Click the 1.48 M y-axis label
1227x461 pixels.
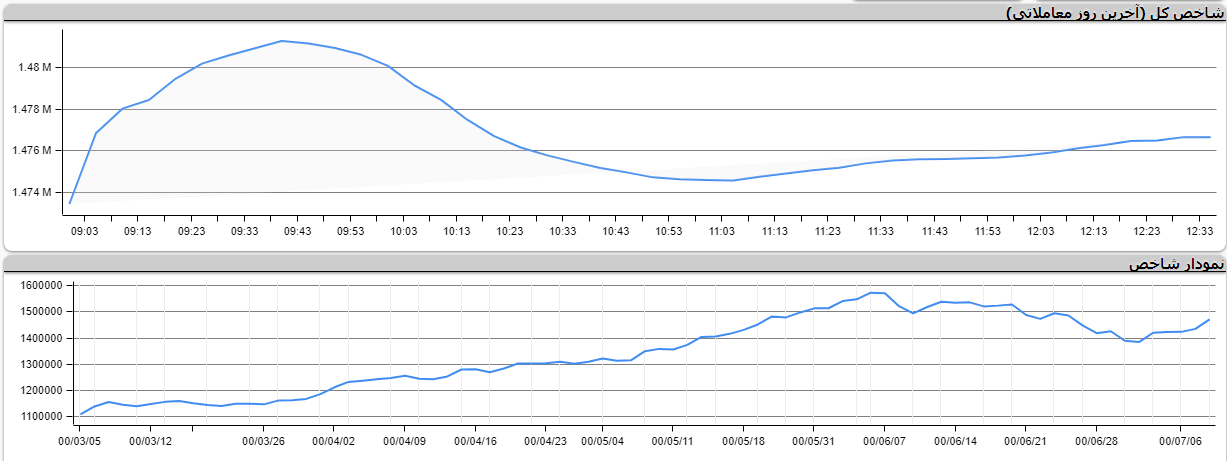point(35,68)
